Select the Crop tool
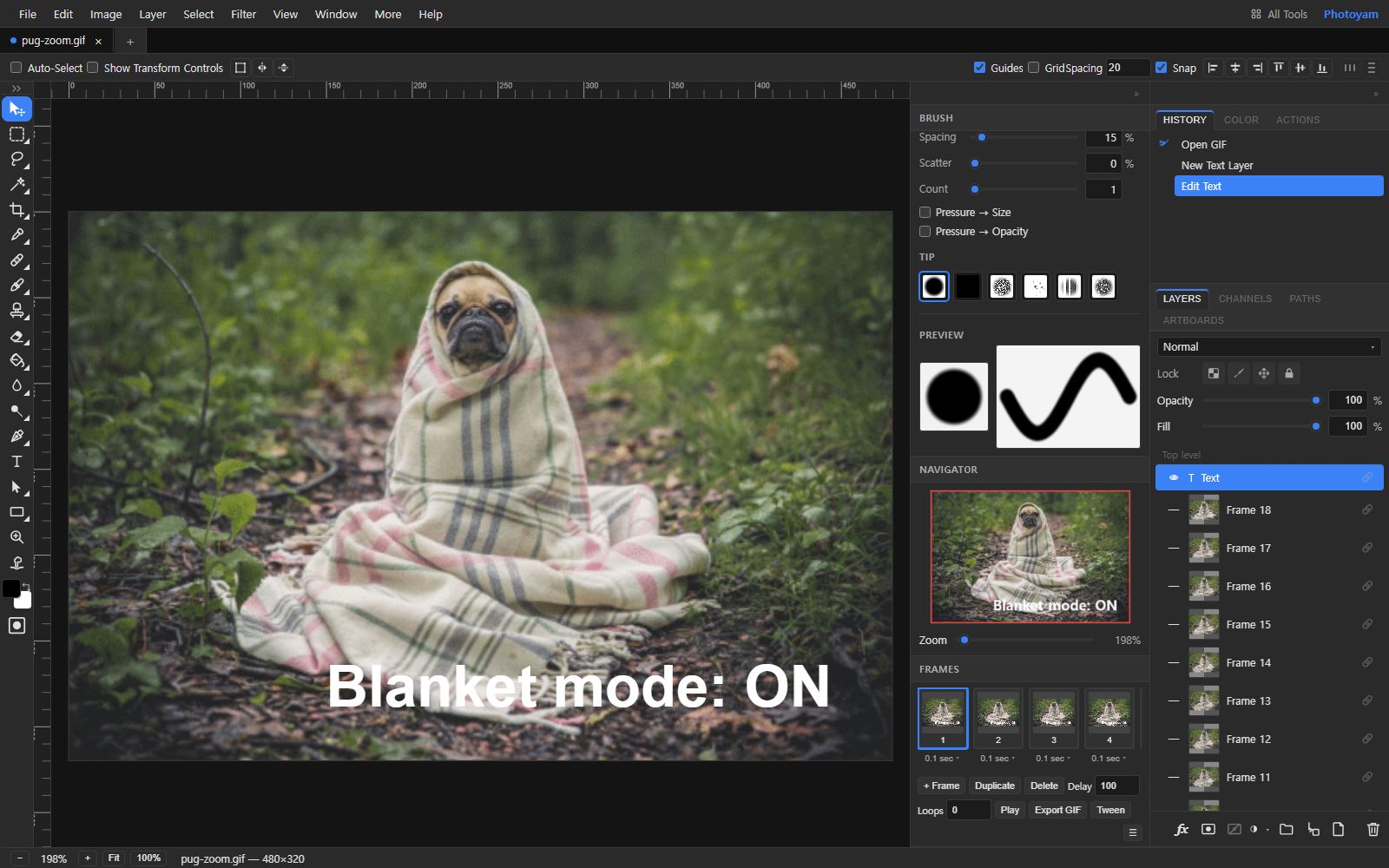Viewport: 1389px width, 868px height. click(16, 209)
